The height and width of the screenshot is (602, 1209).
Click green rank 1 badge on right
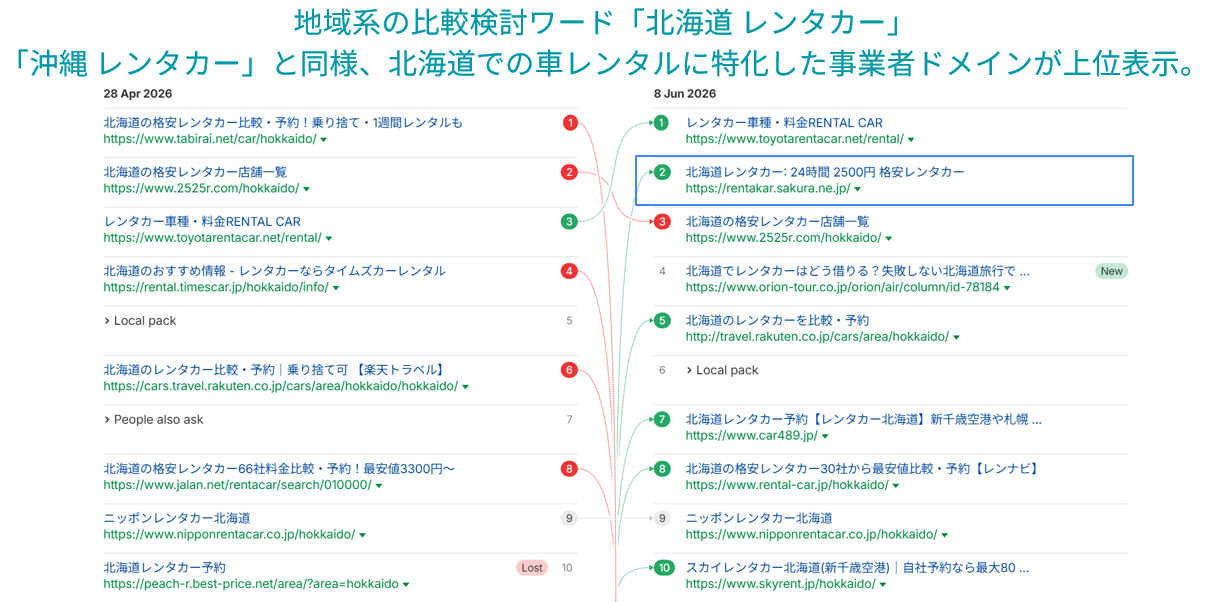point(661,123)
